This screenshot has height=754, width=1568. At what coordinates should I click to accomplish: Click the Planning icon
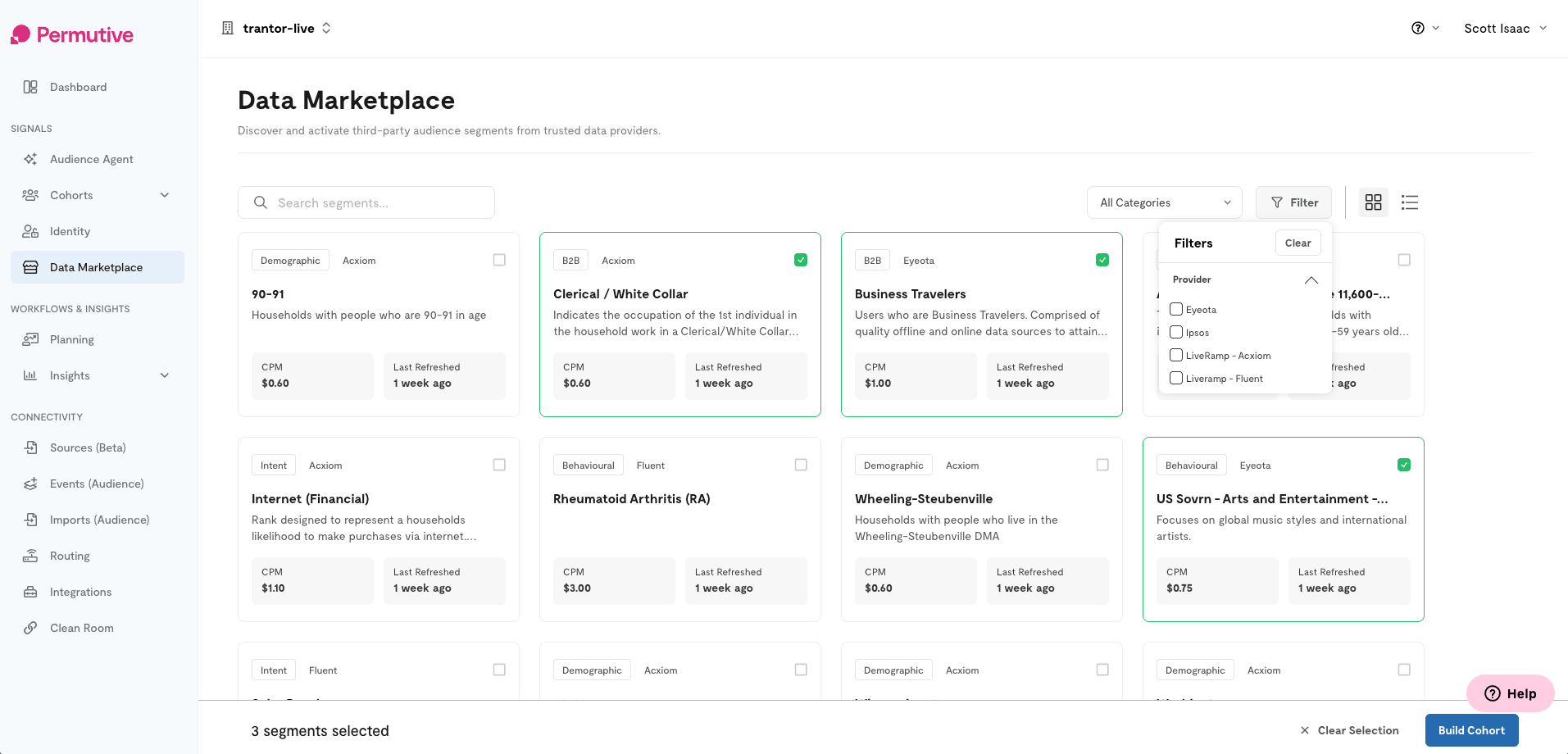pos(30,339)
